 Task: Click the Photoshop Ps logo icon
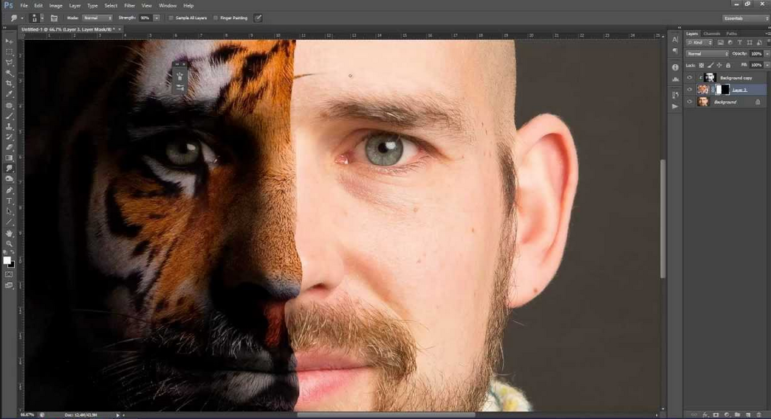[8, 5]
